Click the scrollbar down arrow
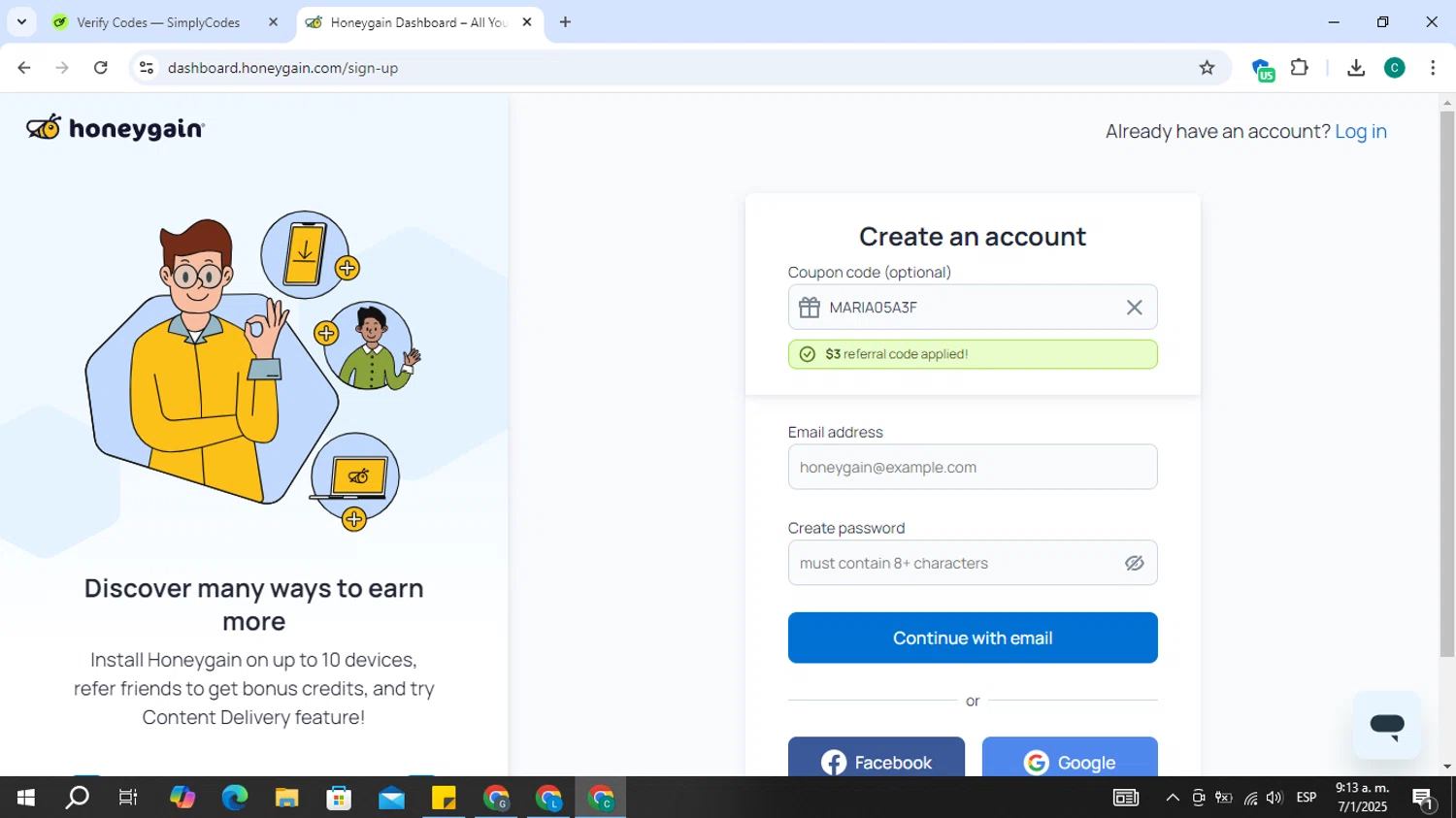This screenshot has height=818, width=1456. (x=1447, y=767)
